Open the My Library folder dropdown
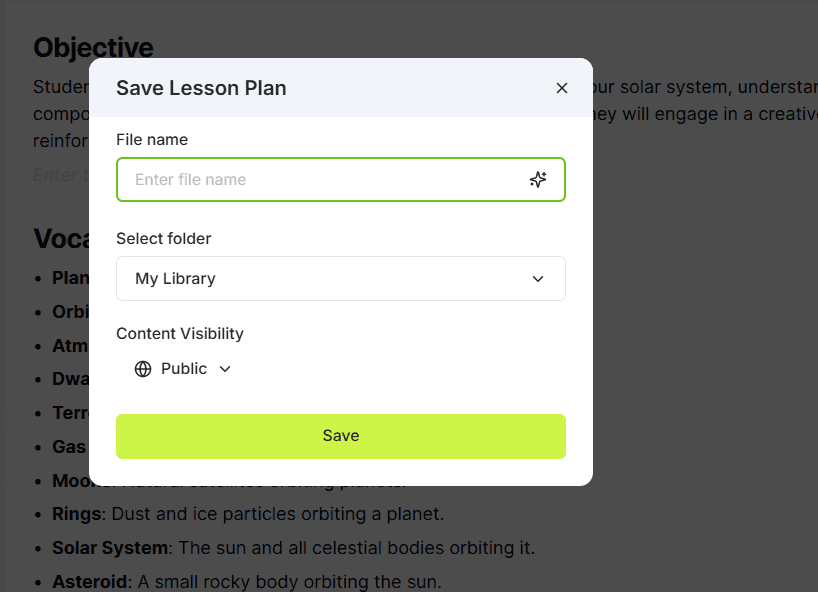This screenshot has width=818, height=592. coord(341,279)
